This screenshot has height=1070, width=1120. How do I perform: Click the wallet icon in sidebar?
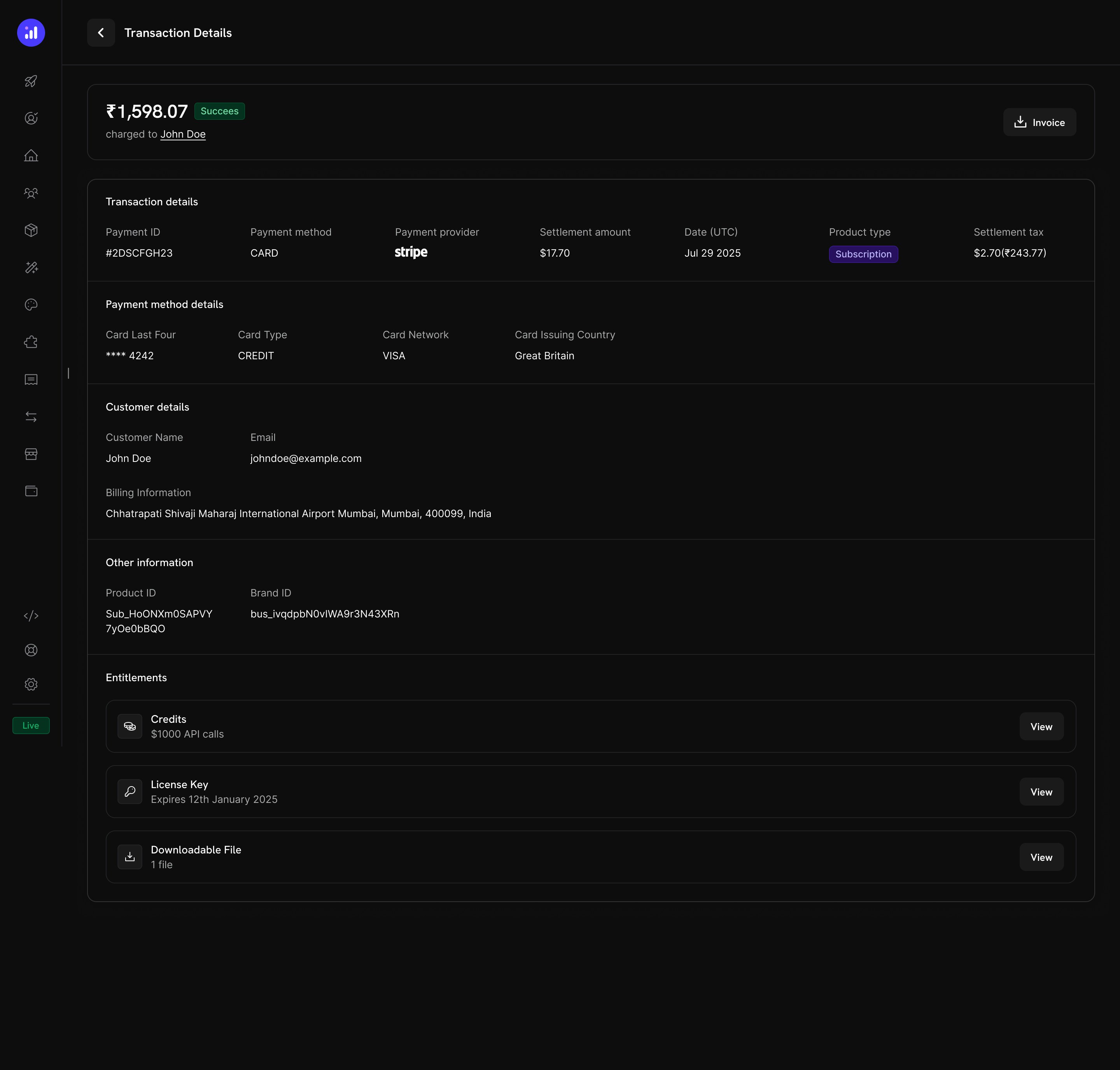pyautogui.click(x=31, y=491)
